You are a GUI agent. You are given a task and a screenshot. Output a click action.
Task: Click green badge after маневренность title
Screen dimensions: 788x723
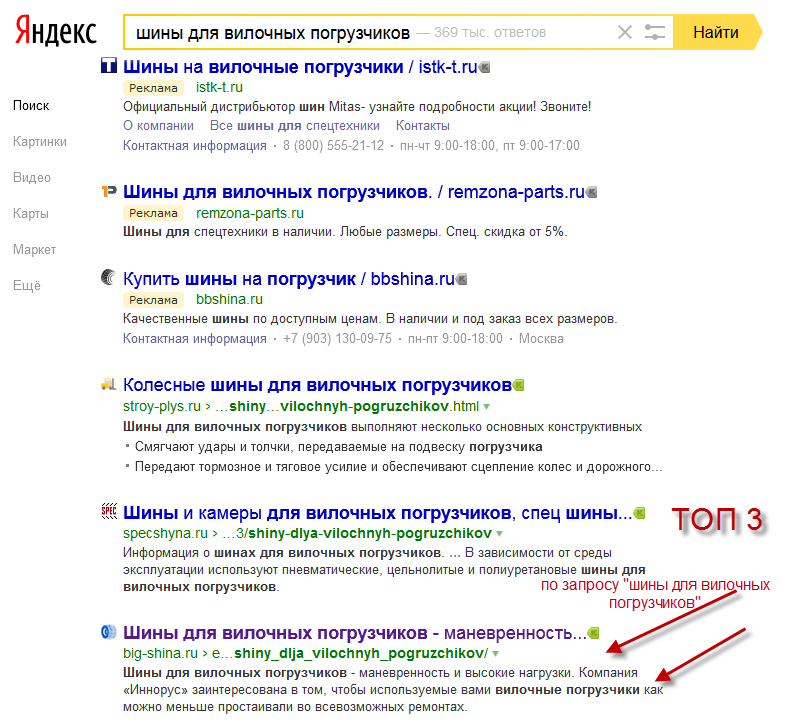point(594,633)
